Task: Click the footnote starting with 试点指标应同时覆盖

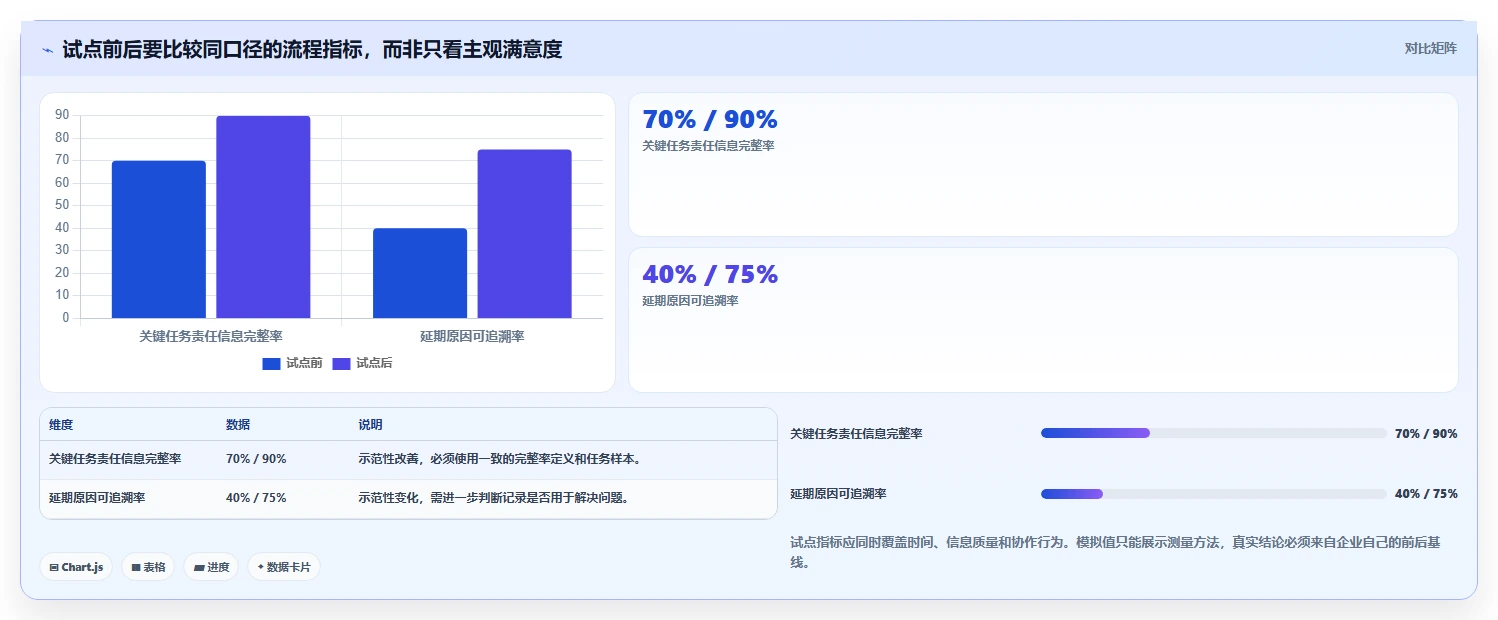Action: [x=1115, y=552]
